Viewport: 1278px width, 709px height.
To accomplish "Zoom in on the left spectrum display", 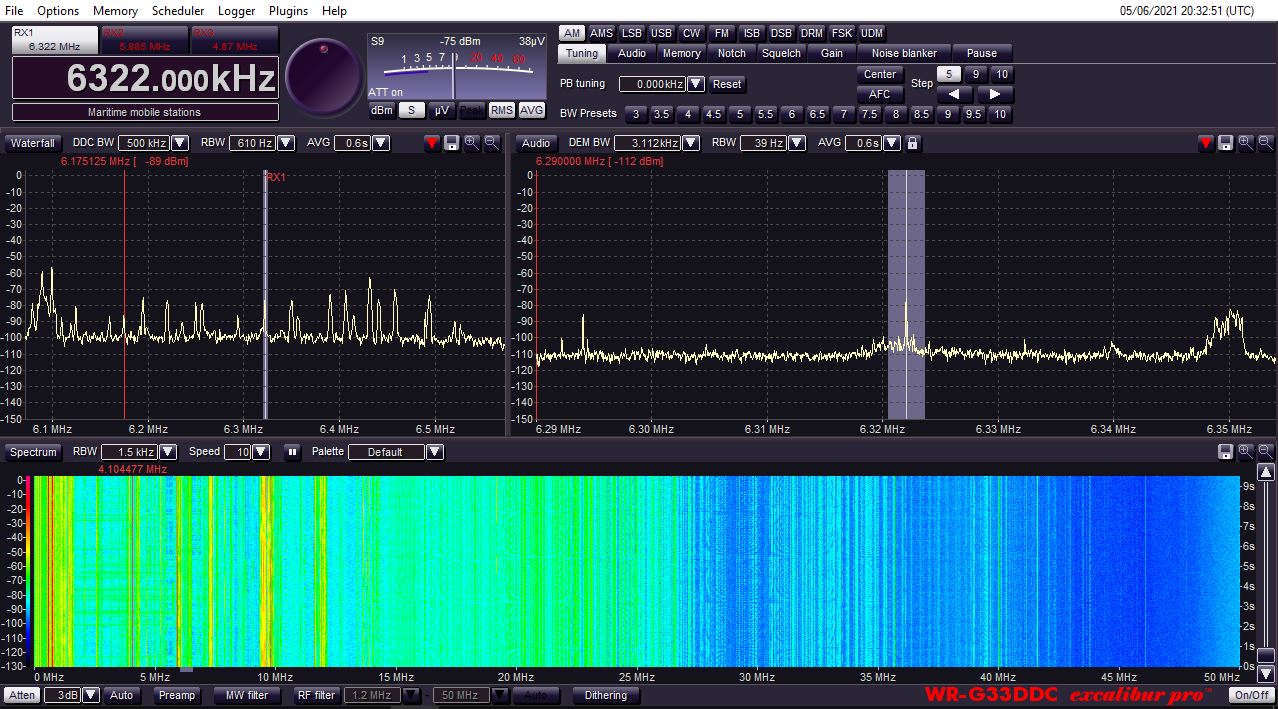I will (x=470, y=142).
